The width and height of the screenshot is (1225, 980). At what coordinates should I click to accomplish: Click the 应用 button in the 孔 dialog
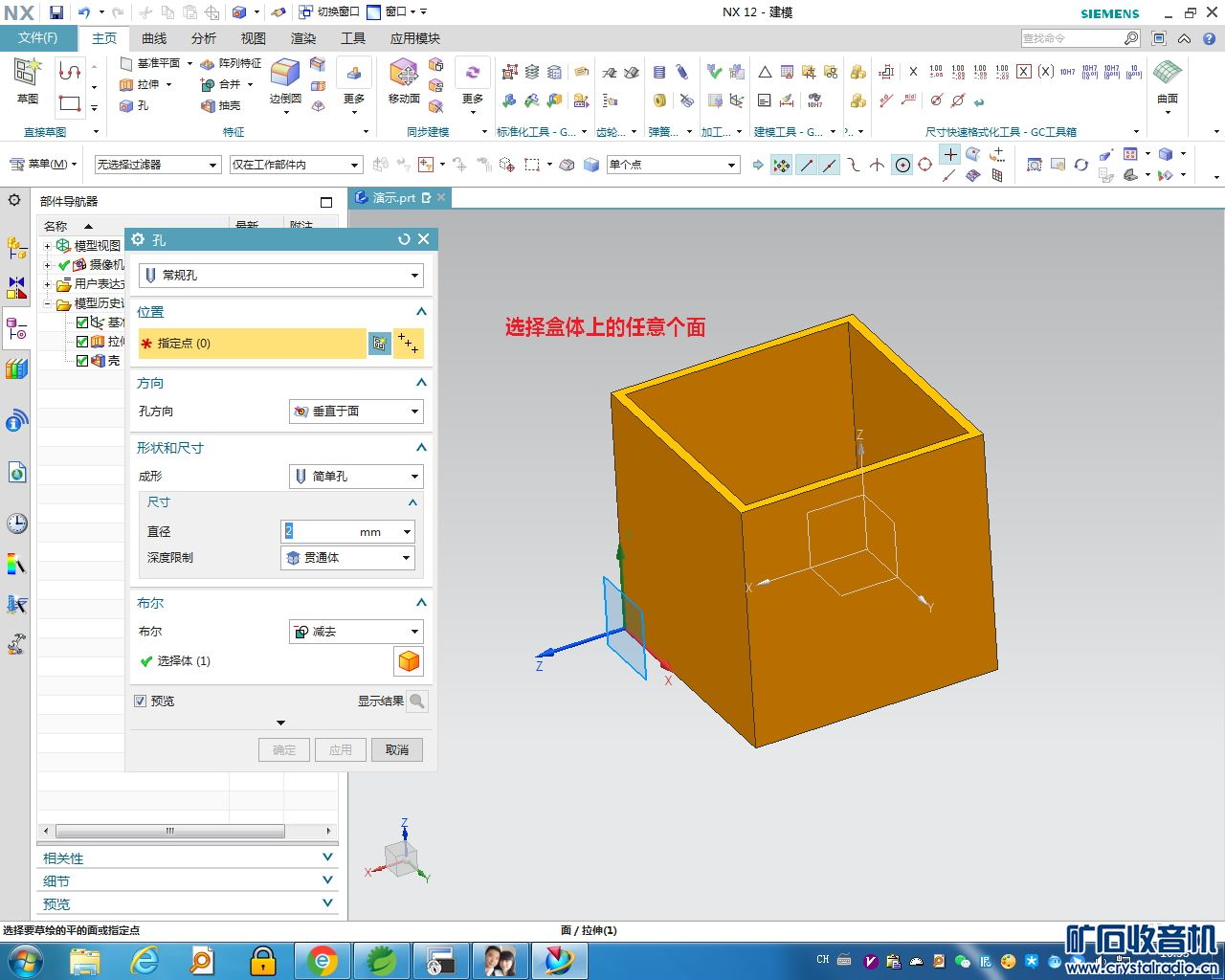(x=341, y=750)
